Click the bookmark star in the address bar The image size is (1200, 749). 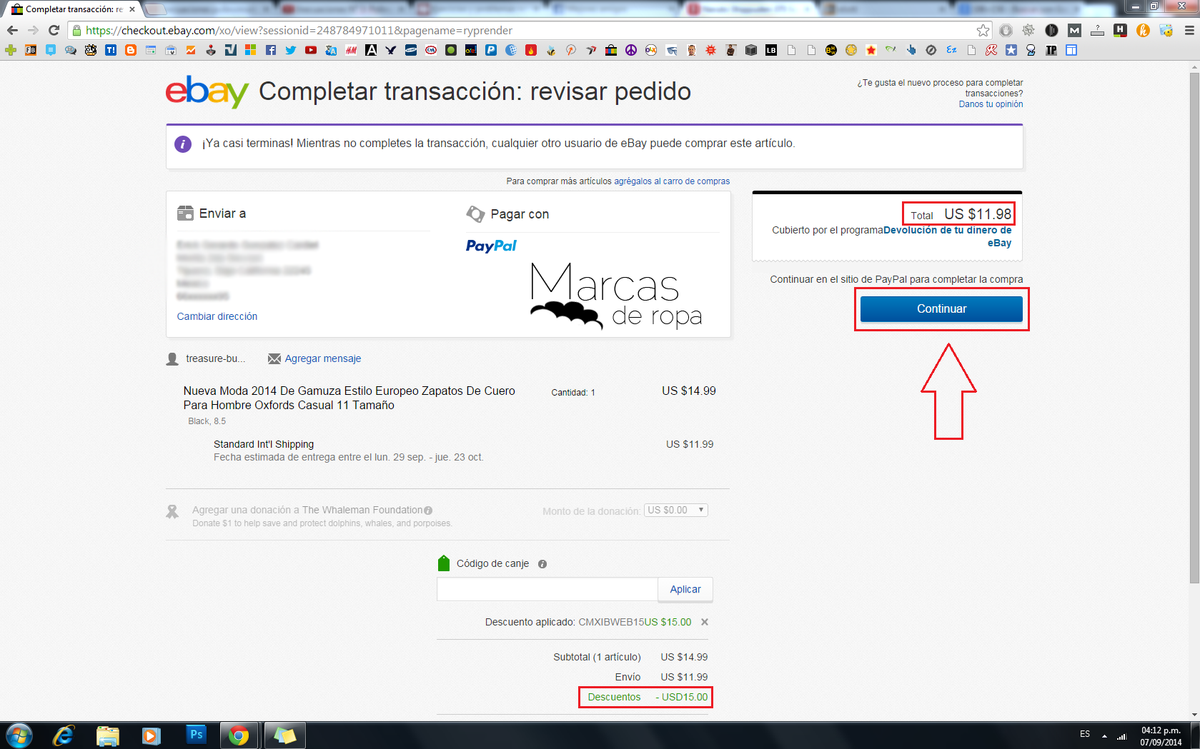[x=985, y=30]
